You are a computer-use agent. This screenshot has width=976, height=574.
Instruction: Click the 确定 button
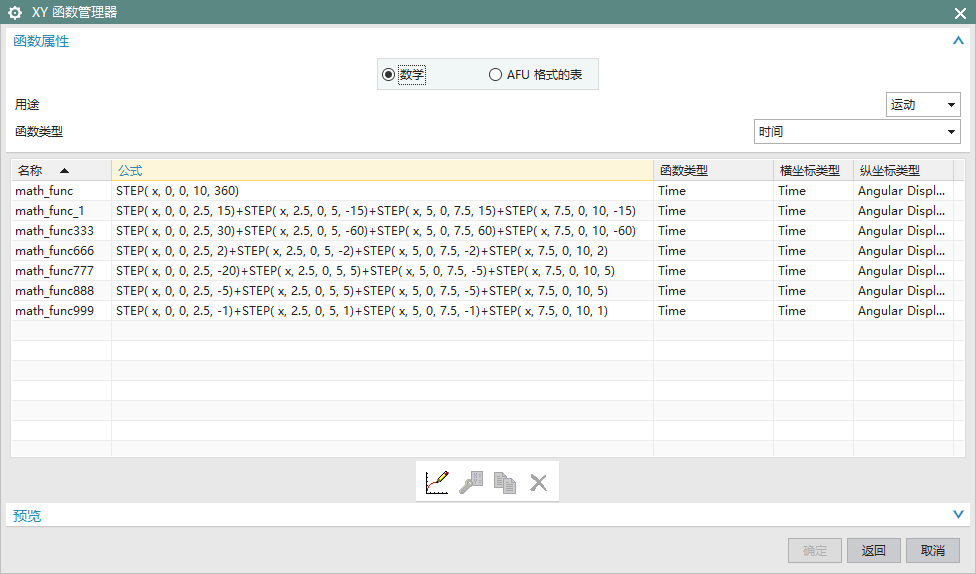(815, 550)
